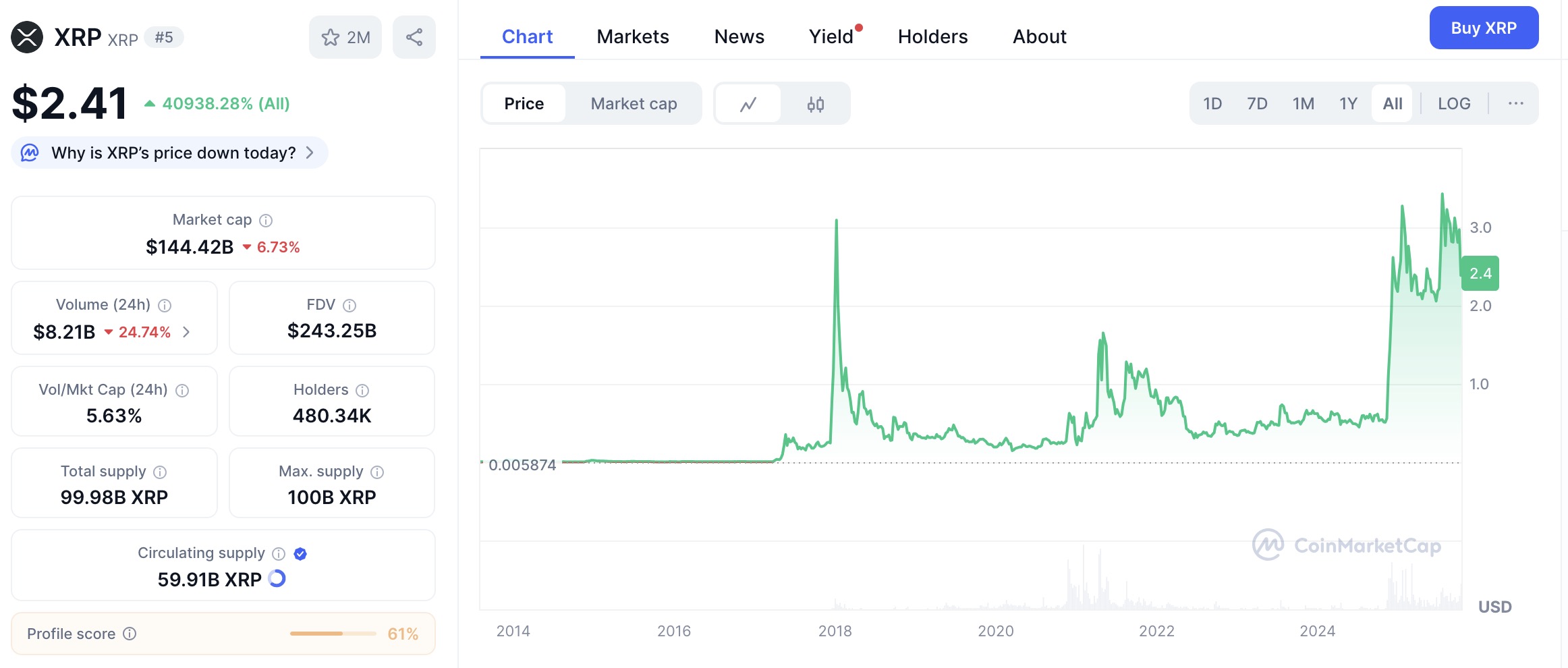Click the star watchlist icon
This screenshot has height=668, width=1568.
point(331,37)
